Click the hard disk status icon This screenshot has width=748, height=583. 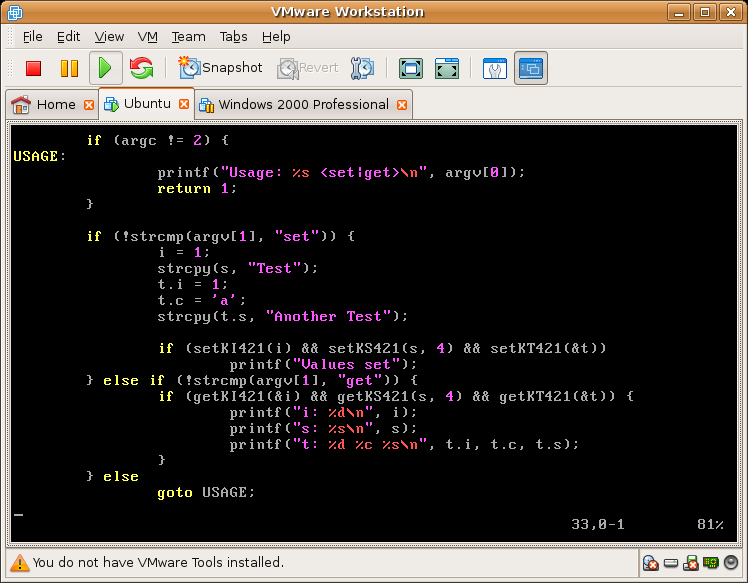[671, 563]
